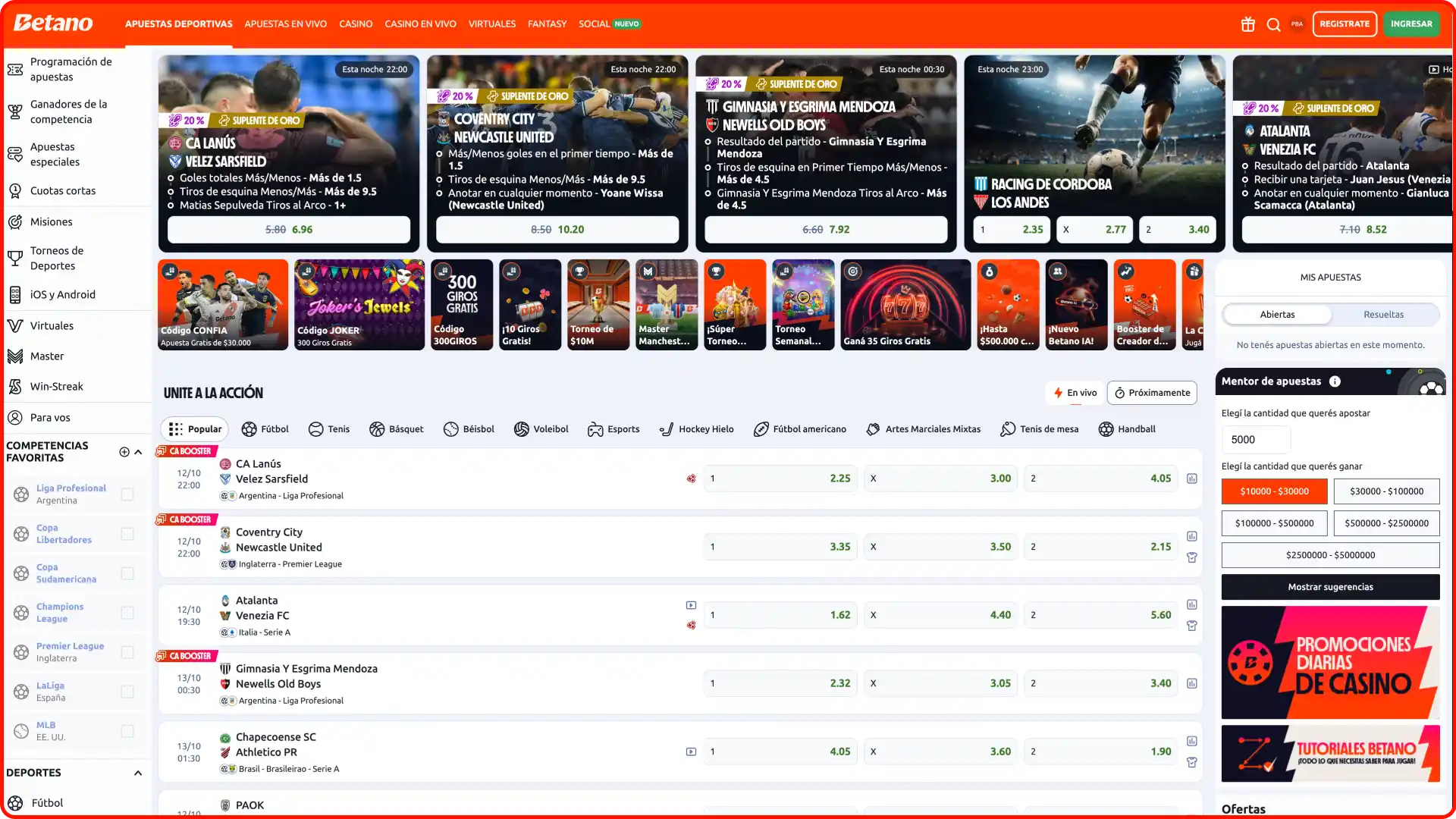Click the Ingresar button
This screenshot has height=819, width=1456.
1411,24
